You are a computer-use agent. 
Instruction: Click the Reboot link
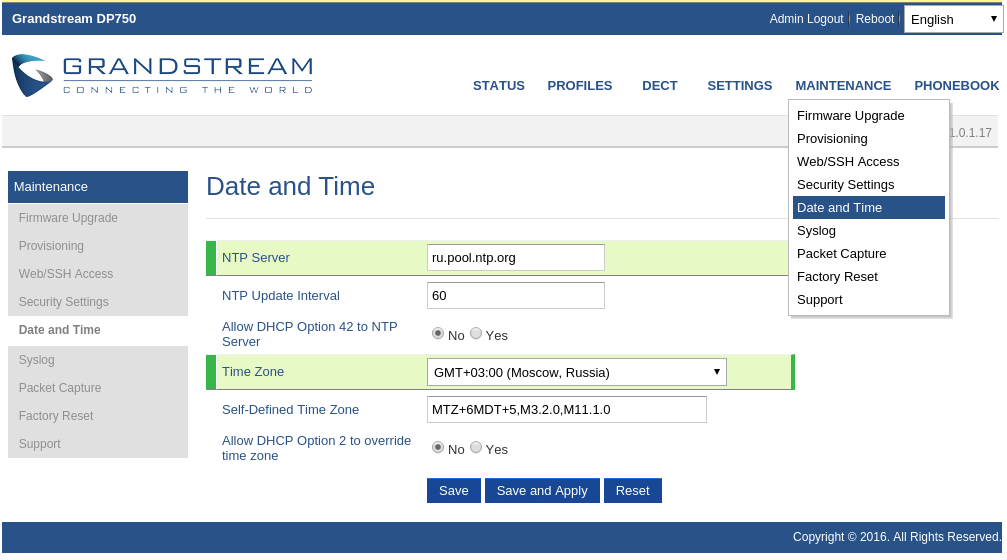[875, 19]
